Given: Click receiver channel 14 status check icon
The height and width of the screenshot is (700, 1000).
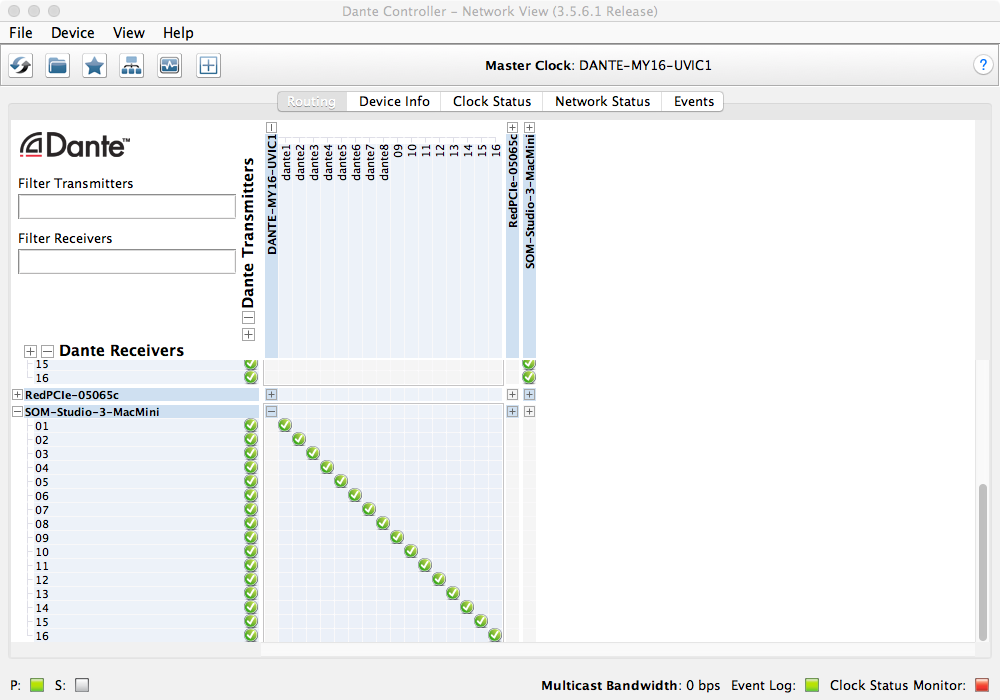Looking at the screenshot, I should [x=251, y=608].
